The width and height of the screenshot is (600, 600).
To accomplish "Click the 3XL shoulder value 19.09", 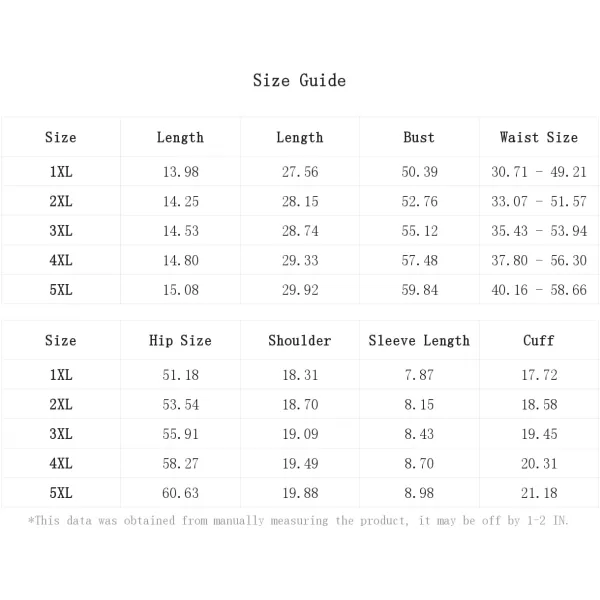I will coord(300,434).
